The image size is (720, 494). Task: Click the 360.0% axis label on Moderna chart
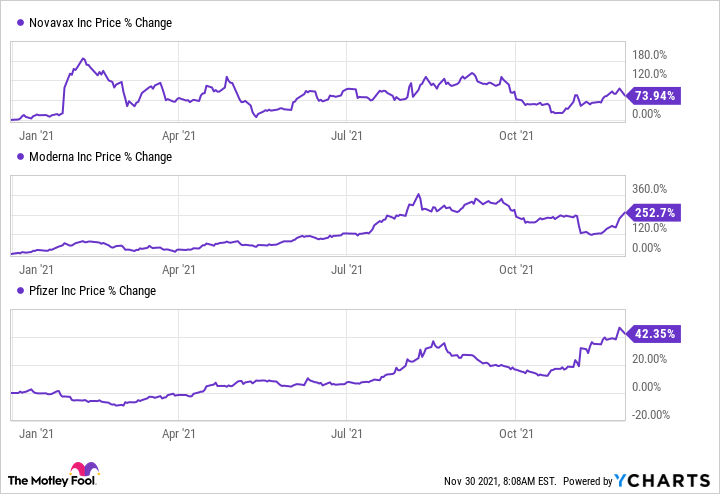tap(645, 189)
